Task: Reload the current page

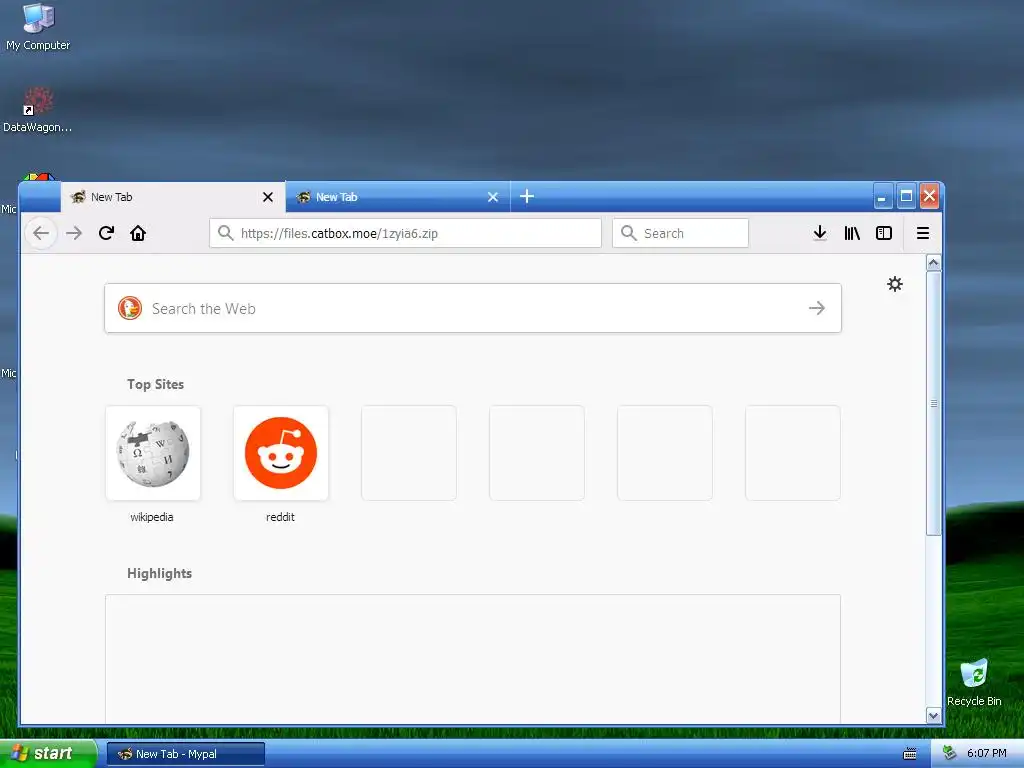Action: [x=106, y=233]
